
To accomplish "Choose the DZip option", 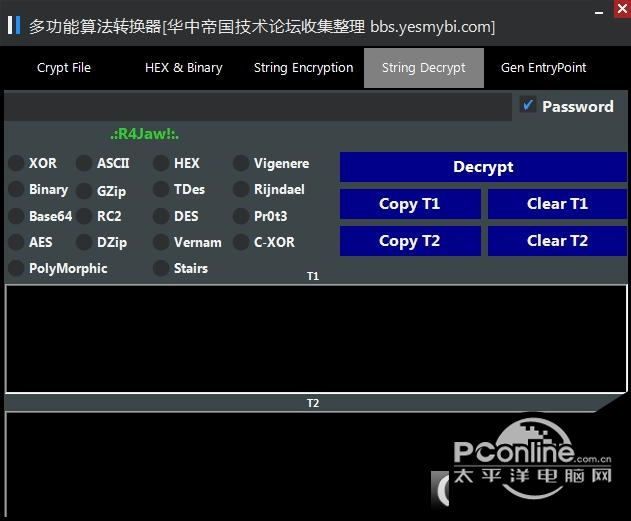I will 84,242.
